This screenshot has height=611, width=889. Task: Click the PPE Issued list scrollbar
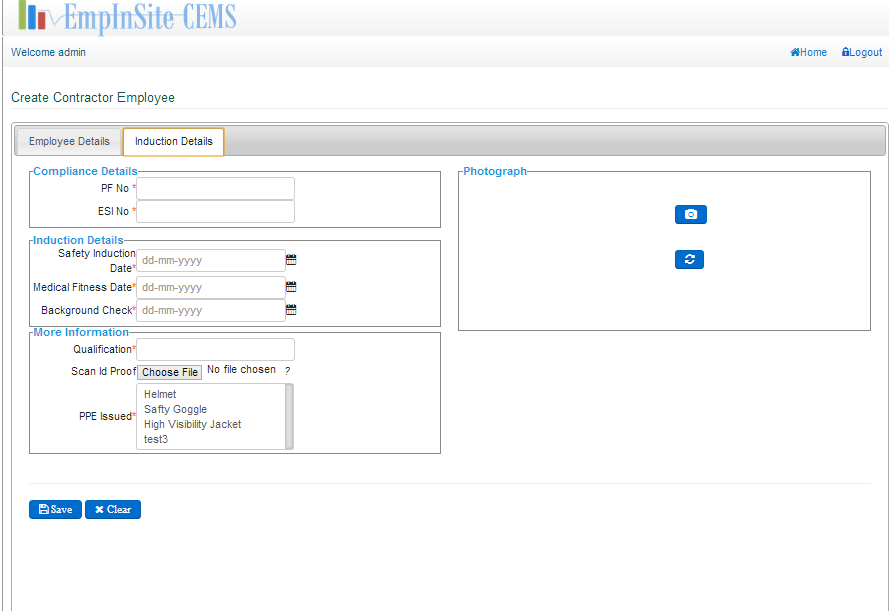pos(289,416)
